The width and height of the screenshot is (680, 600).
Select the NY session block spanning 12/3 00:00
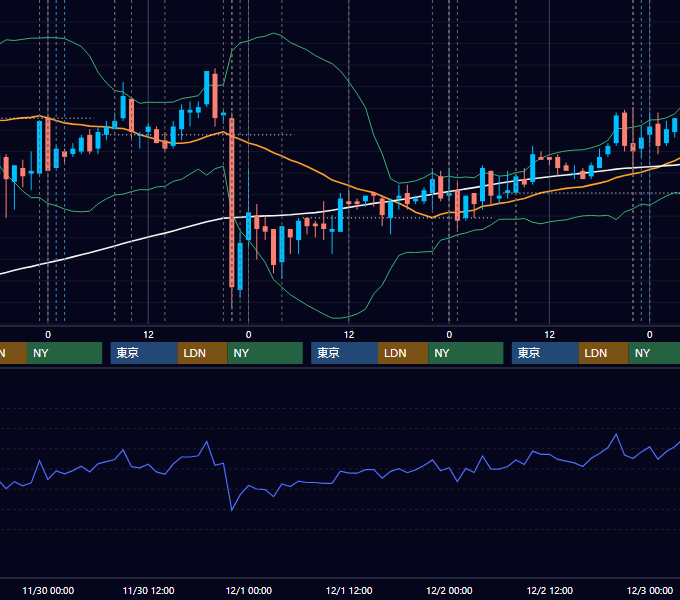[654, 353]
